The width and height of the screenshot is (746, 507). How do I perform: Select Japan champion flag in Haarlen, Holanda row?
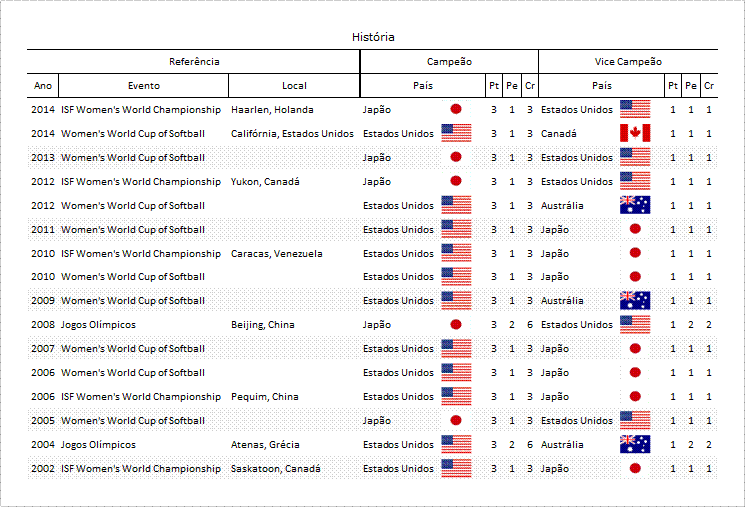click(456, 109)
